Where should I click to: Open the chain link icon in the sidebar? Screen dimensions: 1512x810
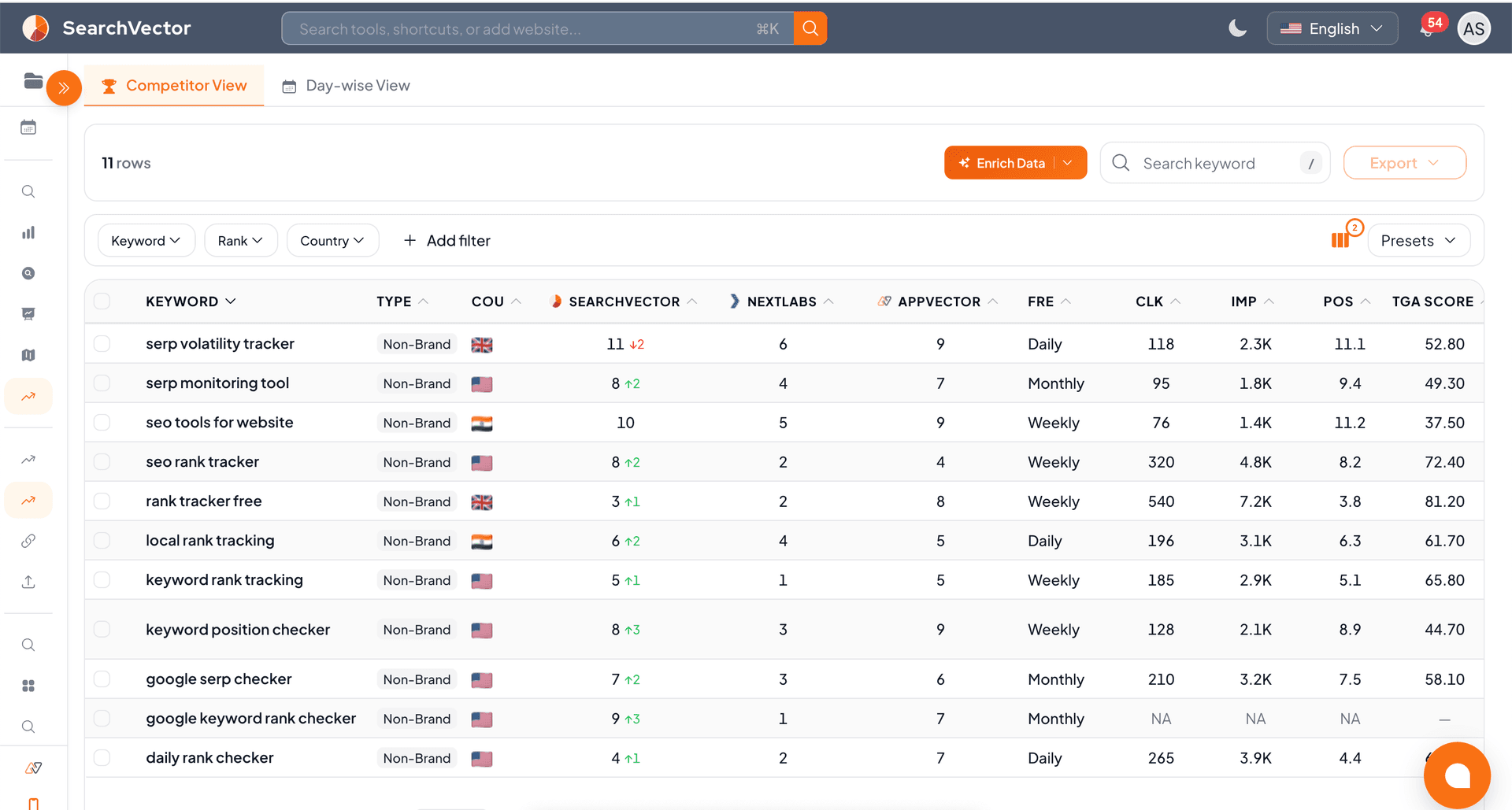pos(28,541)
